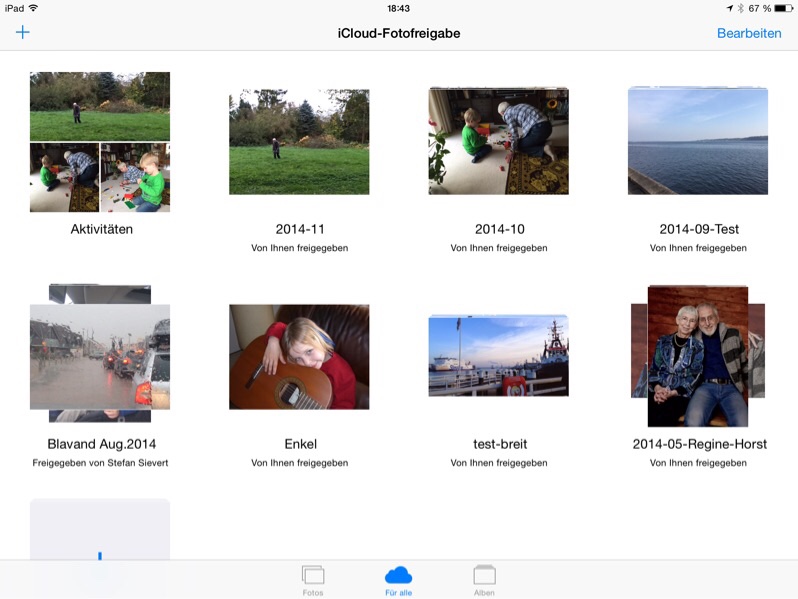The image size is (798, 599).
Task: Tap the Aktivitäten album label
Action: pos(101,229)
